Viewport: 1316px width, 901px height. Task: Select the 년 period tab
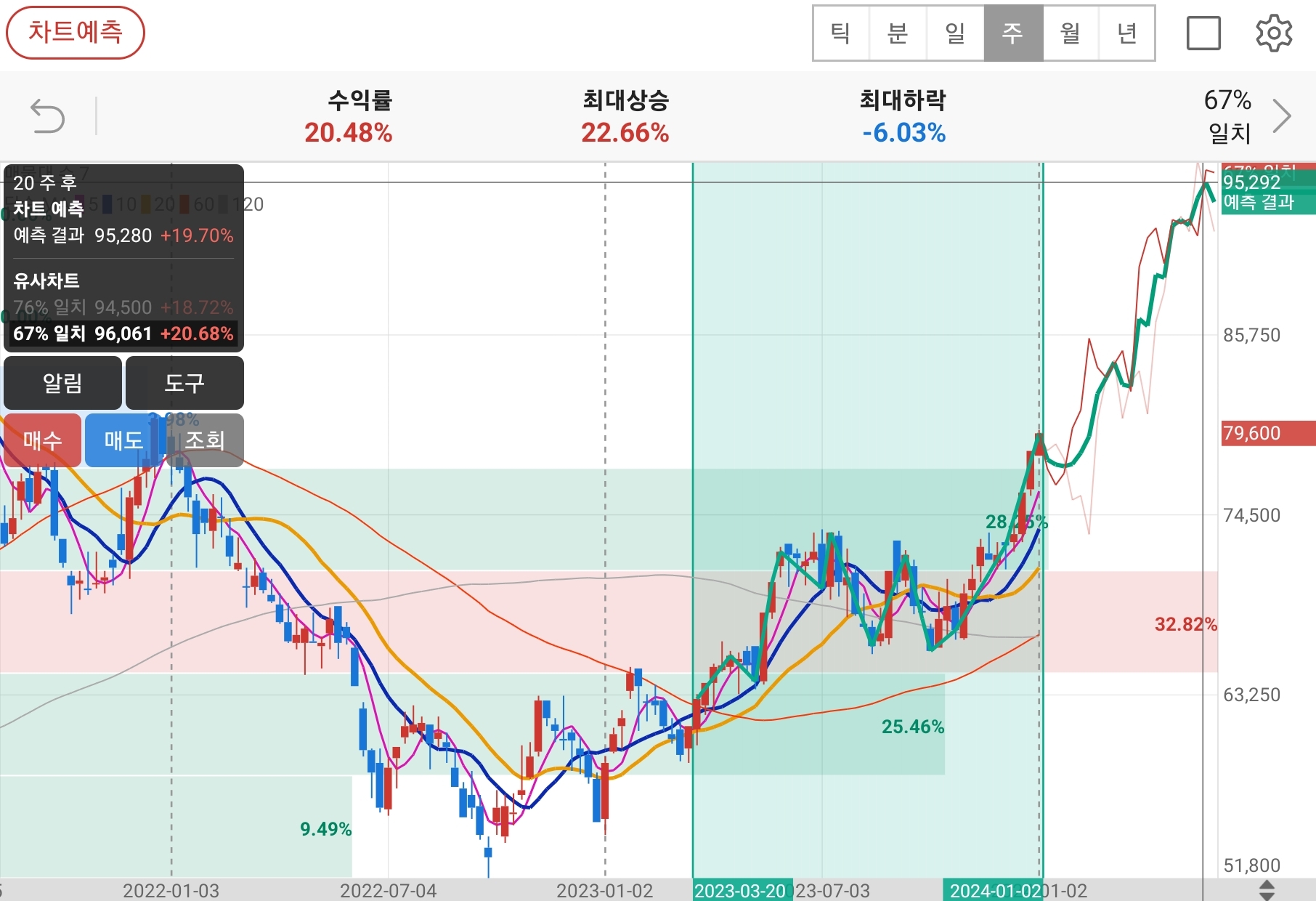[1126, 33]
